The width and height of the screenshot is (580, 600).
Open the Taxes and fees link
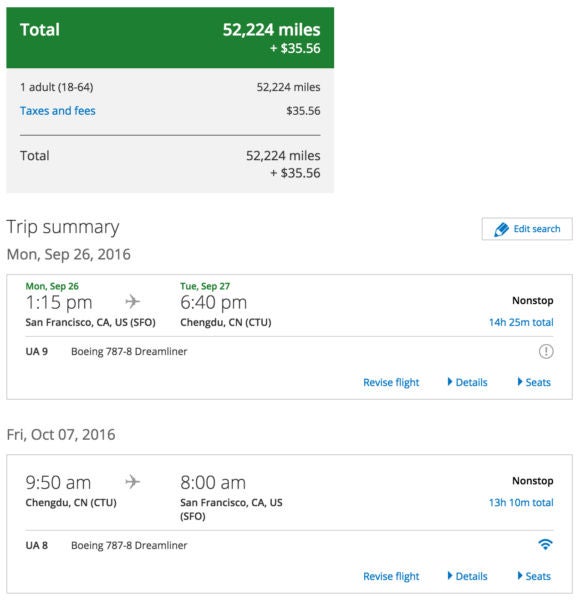pos(58,111)
